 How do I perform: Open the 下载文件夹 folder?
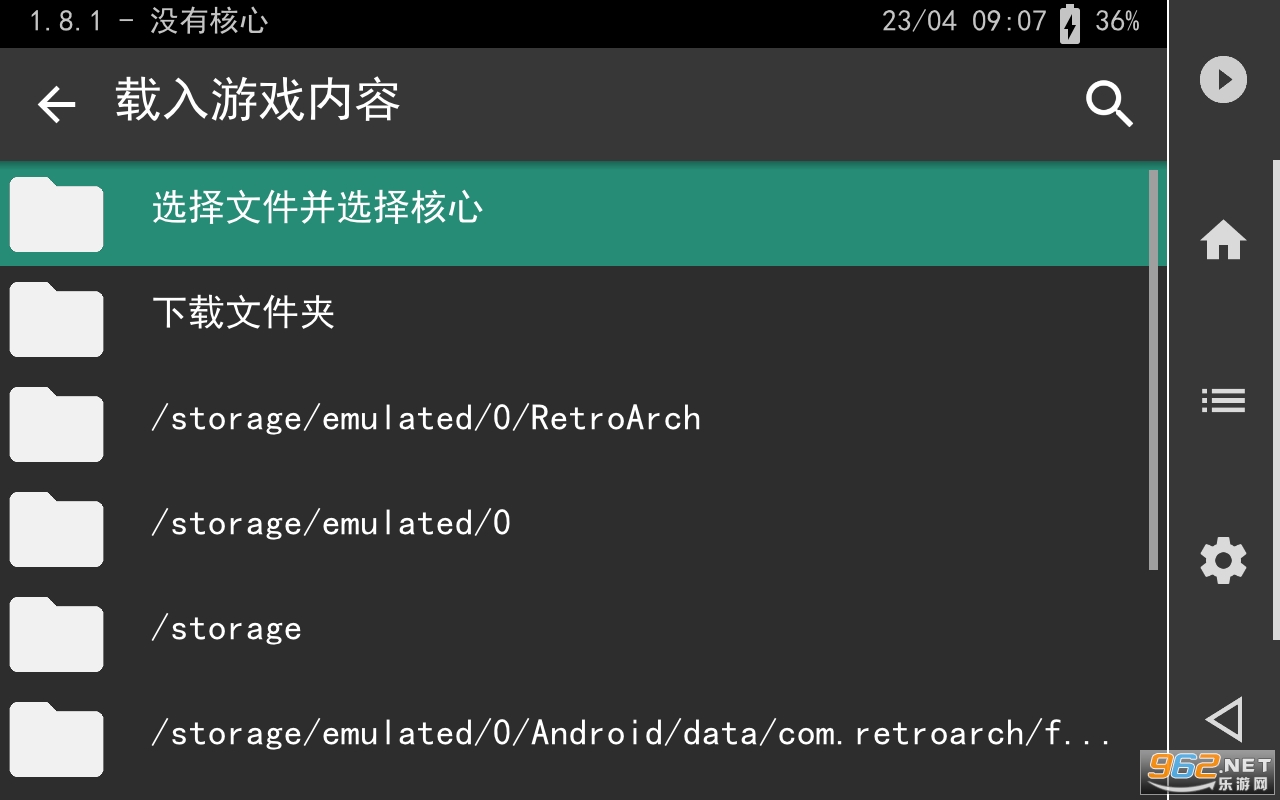point(243,313)
